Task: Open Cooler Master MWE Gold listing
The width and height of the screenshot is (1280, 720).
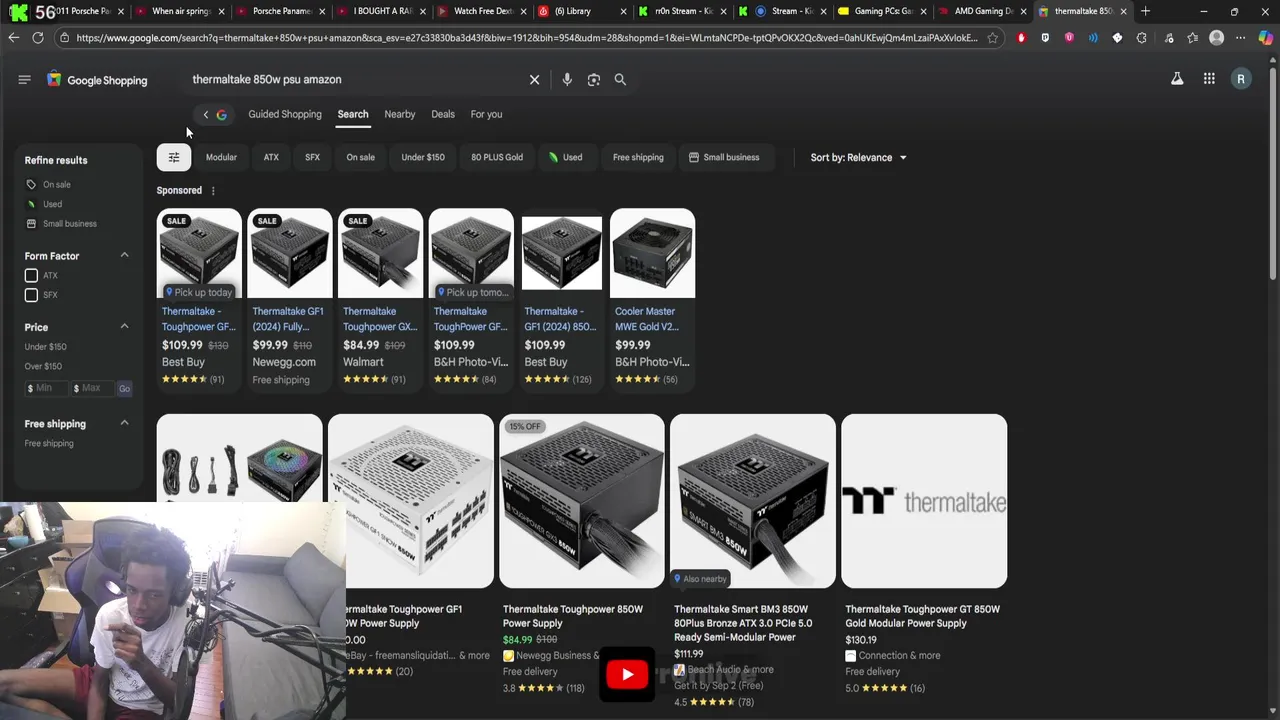Action: point(652,298)
